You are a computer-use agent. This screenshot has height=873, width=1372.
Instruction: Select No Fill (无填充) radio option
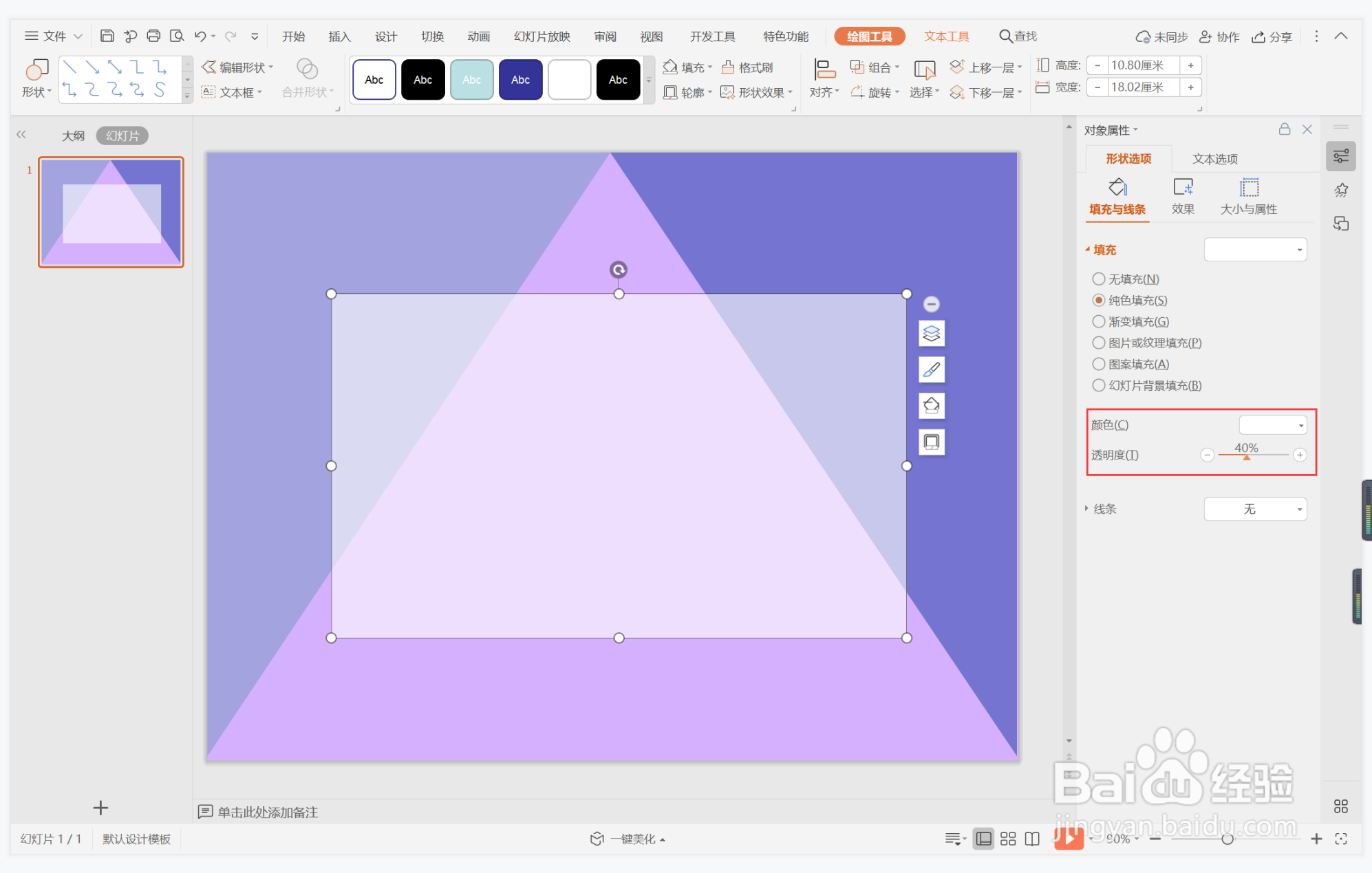[1099, 279]
